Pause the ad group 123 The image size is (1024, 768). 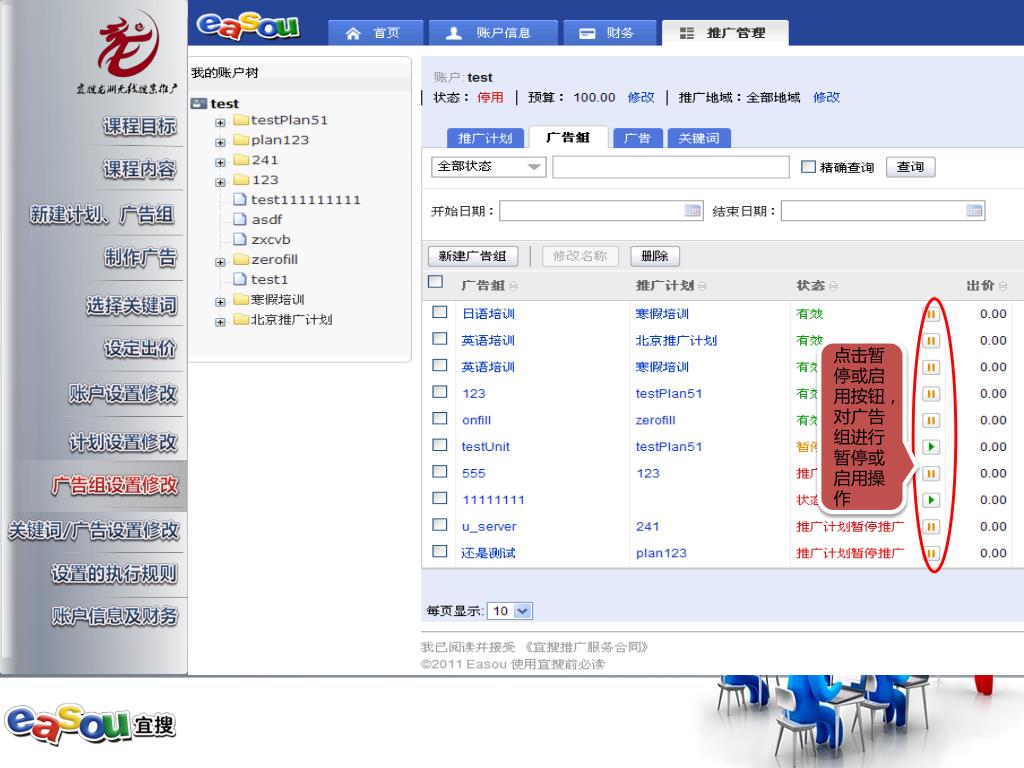pos(931,394)
